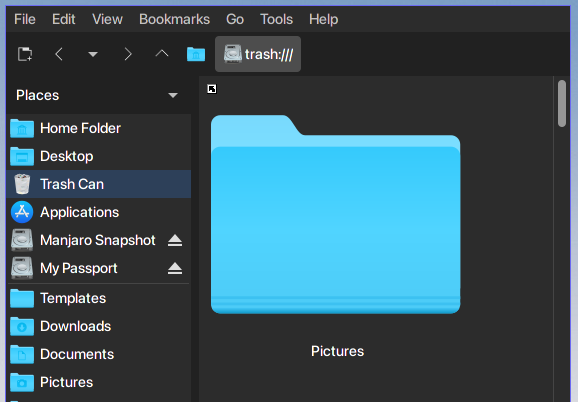This screenshot has height=402, width=578.
Task: Open Downloads from the sidebar
Action: coord(99,326)
